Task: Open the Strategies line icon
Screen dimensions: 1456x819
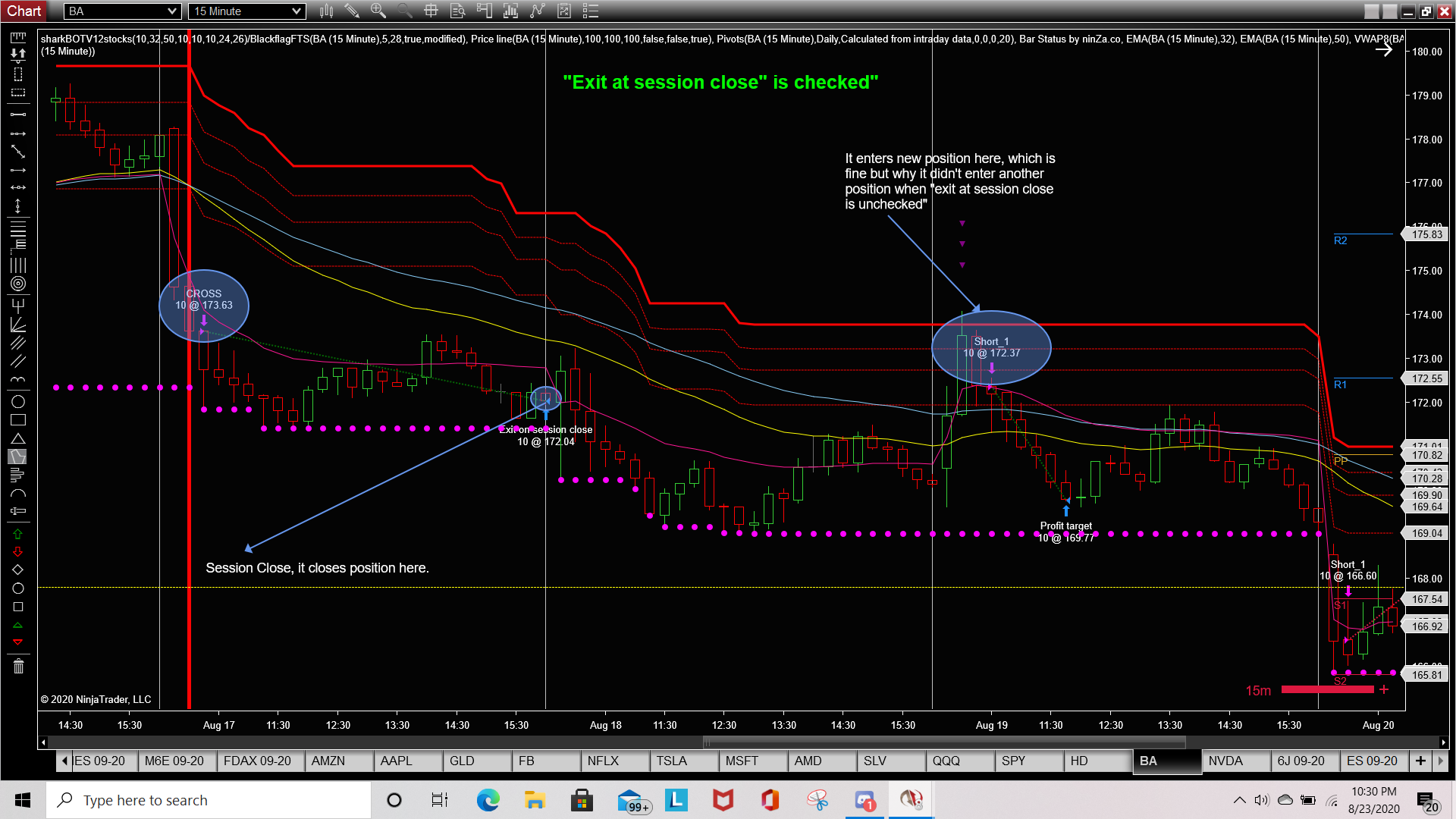Action: (538, 11)
